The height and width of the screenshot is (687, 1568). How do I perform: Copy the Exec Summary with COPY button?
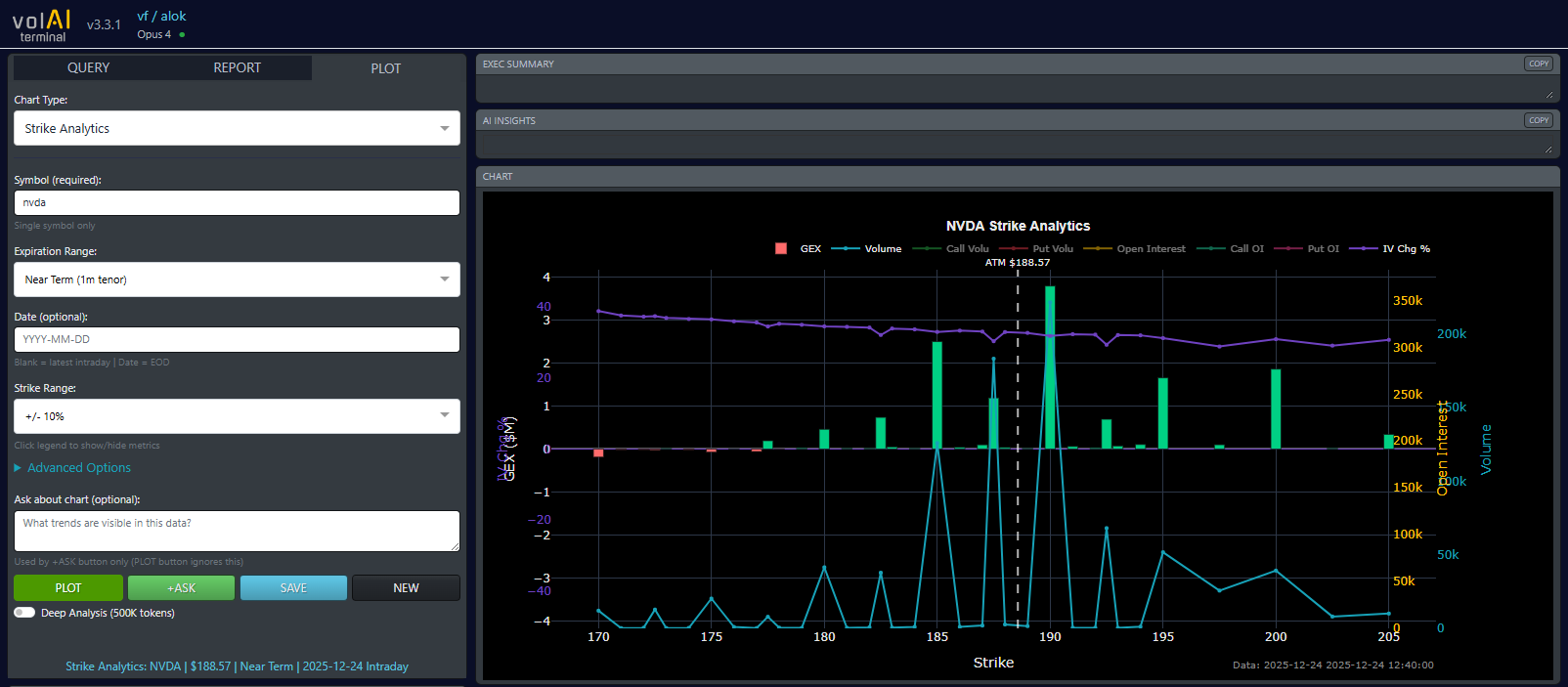pyautogui.click(x=1539, y=64)
